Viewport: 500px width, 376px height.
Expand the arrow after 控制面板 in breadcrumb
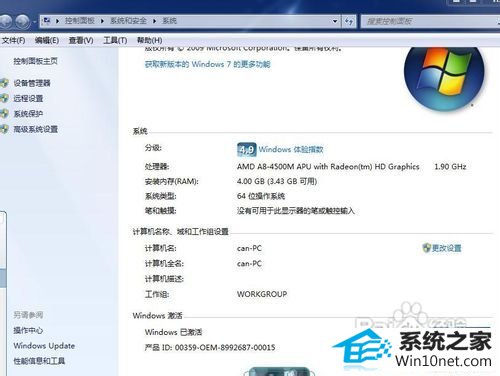102,21
